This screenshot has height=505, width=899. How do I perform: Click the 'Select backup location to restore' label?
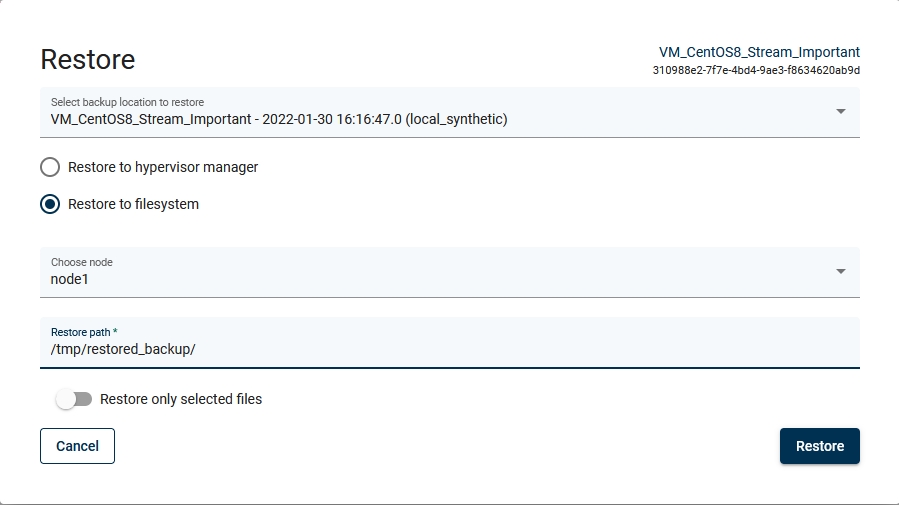[127, 102]
